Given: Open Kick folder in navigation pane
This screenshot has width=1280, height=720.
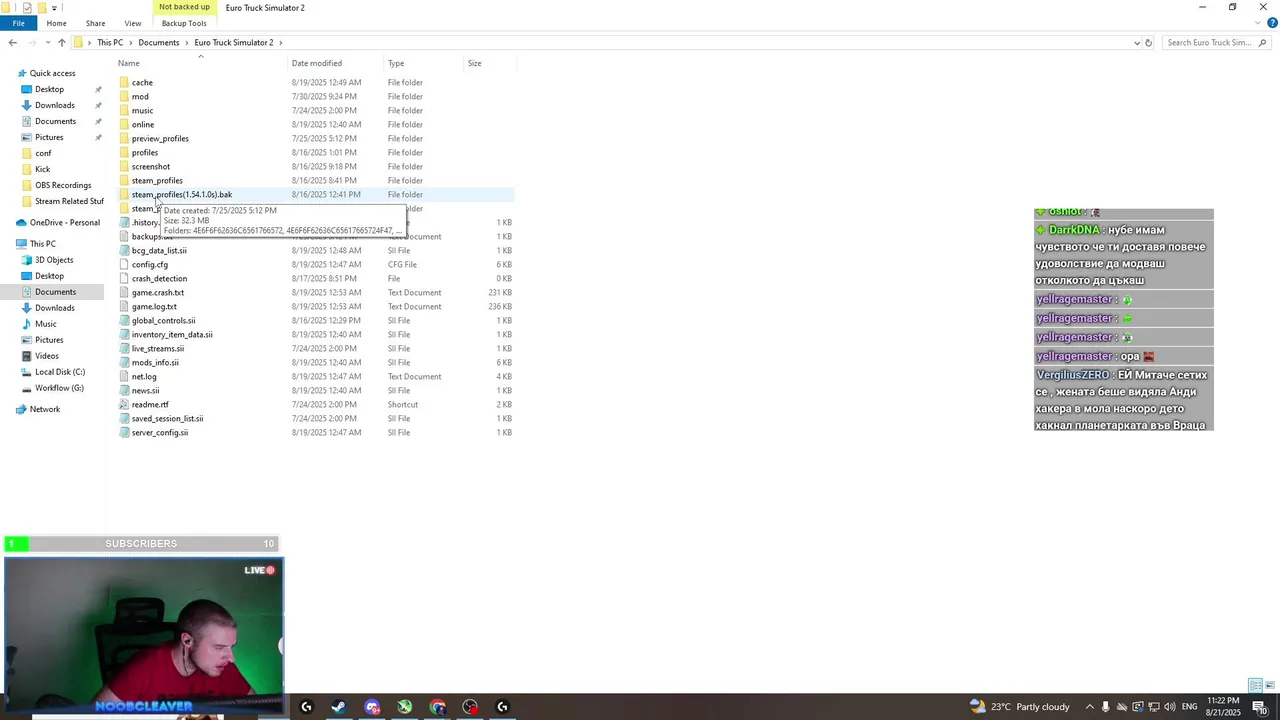Looking at the screenshot, I should (42, 169).
